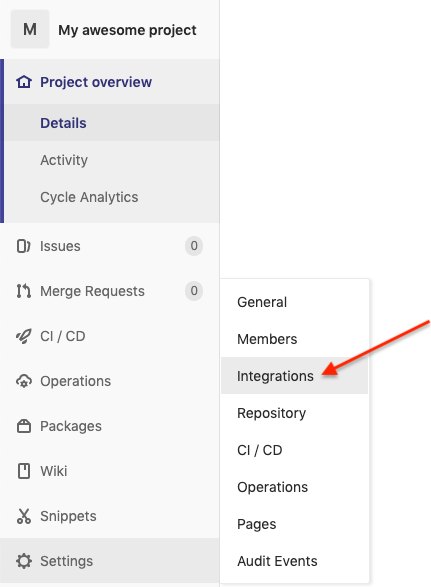Open My awesome project title link
Screen dimensions: 431x587
pyautogui.click(x=127, y=30)
